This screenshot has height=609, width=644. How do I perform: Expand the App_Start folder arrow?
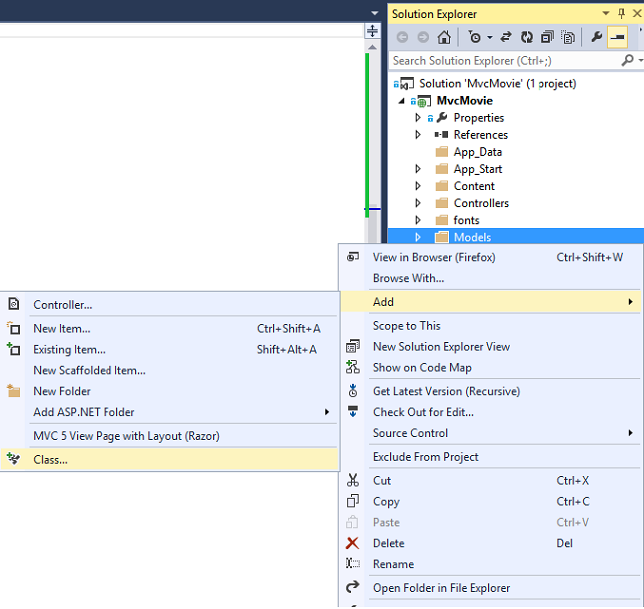point(418,169)
